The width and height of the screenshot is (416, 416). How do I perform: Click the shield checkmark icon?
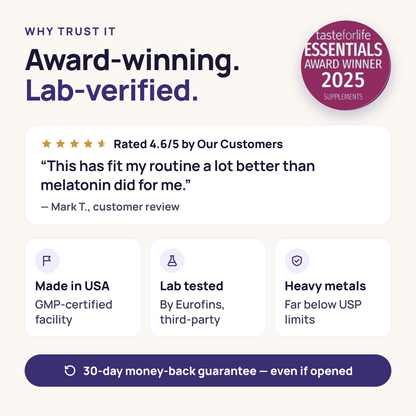pyautogui.click(x=297, y=260)
